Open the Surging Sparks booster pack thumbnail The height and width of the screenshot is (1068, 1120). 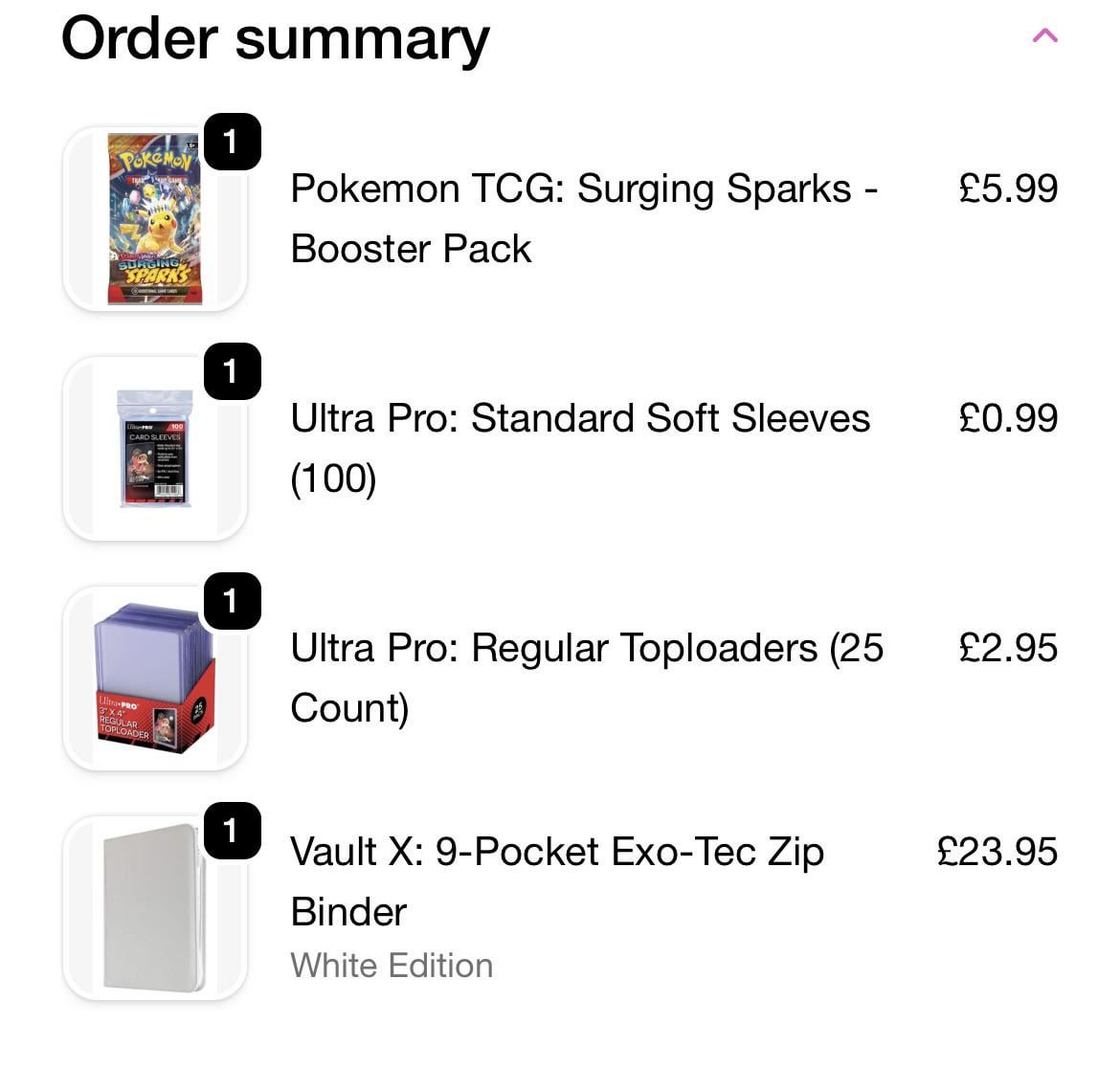[155, 219]
